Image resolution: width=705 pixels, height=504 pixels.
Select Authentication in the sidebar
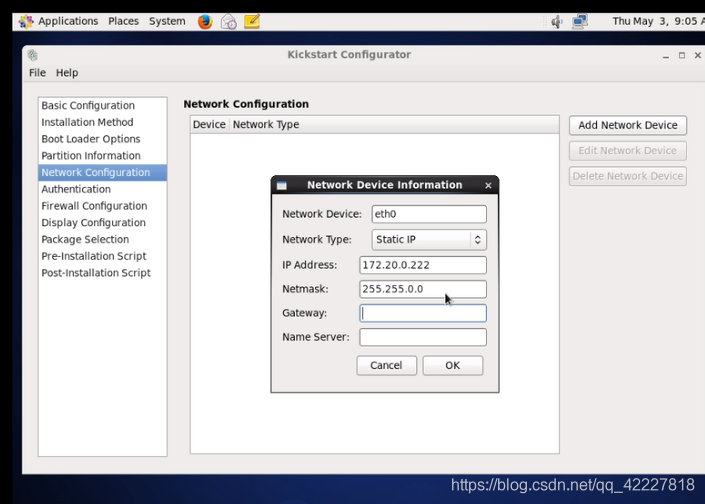[x=103, y=189]
